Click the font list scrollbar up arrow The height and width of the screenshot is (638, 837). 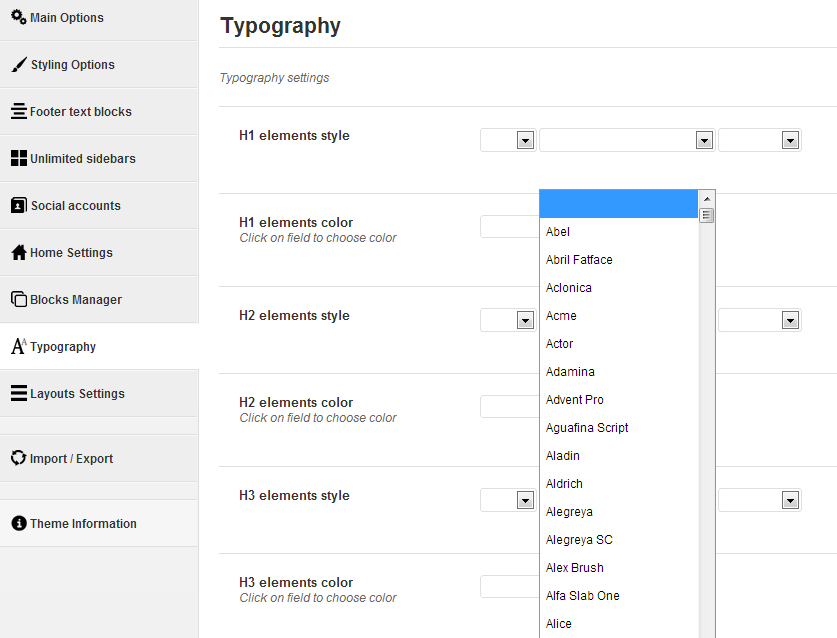[x=707, y=199]
